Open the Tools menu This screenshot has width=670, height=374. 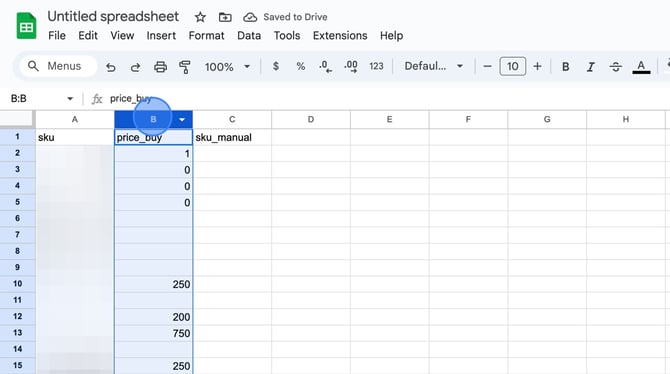click(x=287, y=35)
